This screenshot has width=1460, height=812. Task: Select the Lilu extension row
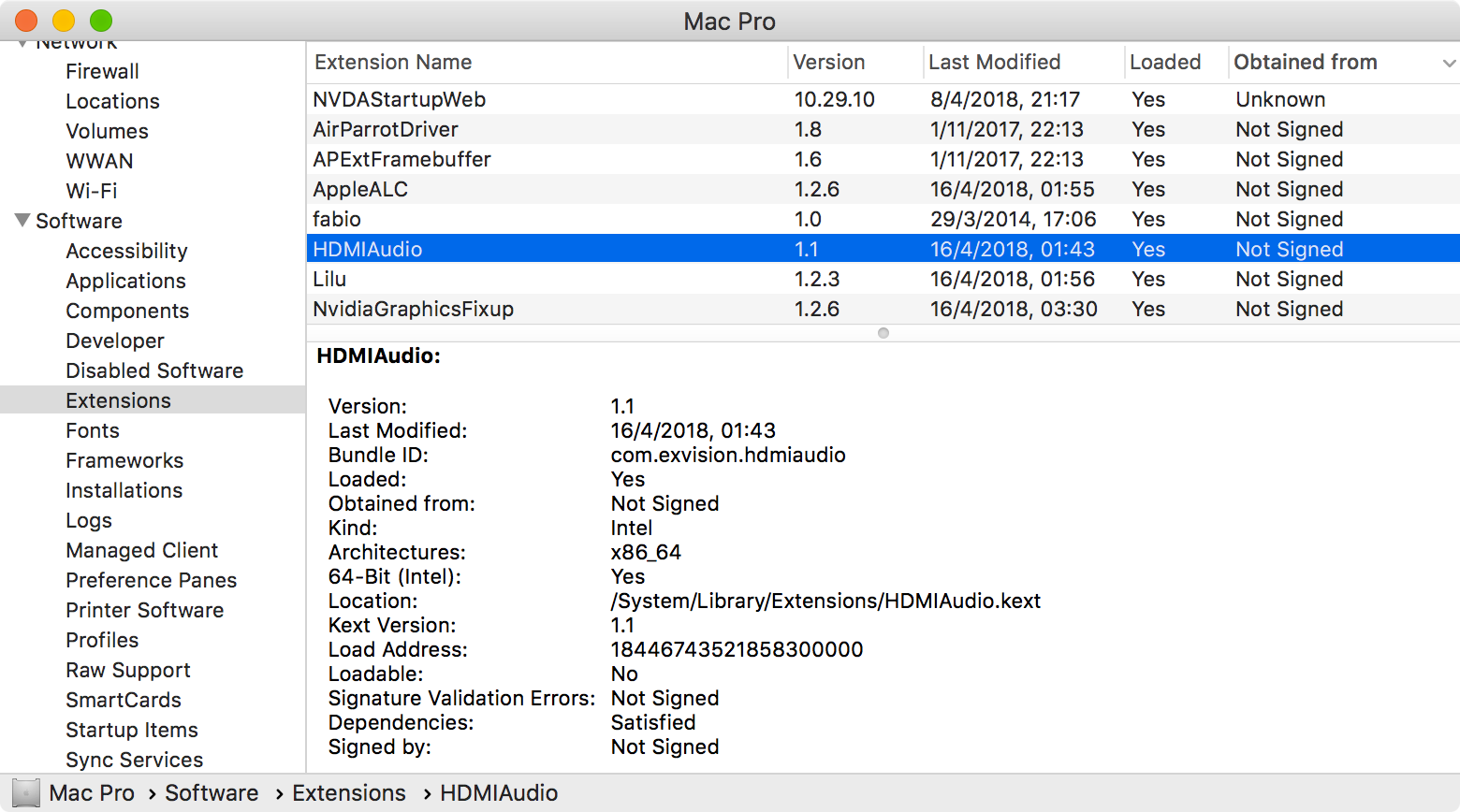(x=883, y=279)
